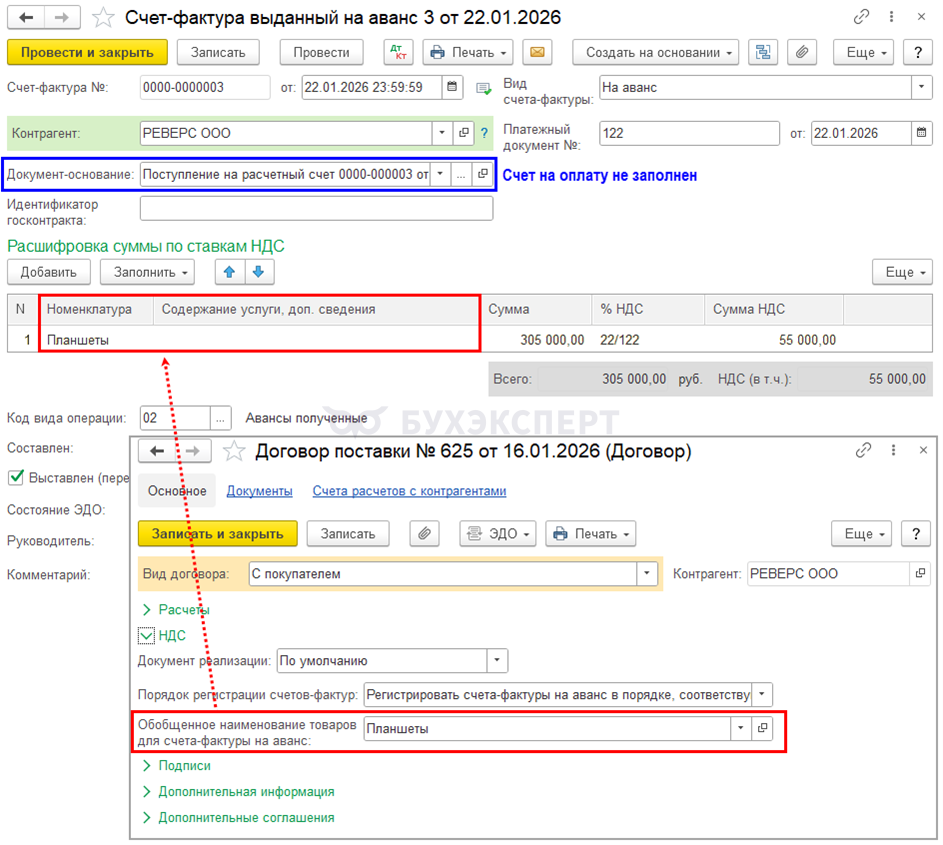Click Платежный документ № field 122
The image size is (943, 845).
[x=689, y=133]
